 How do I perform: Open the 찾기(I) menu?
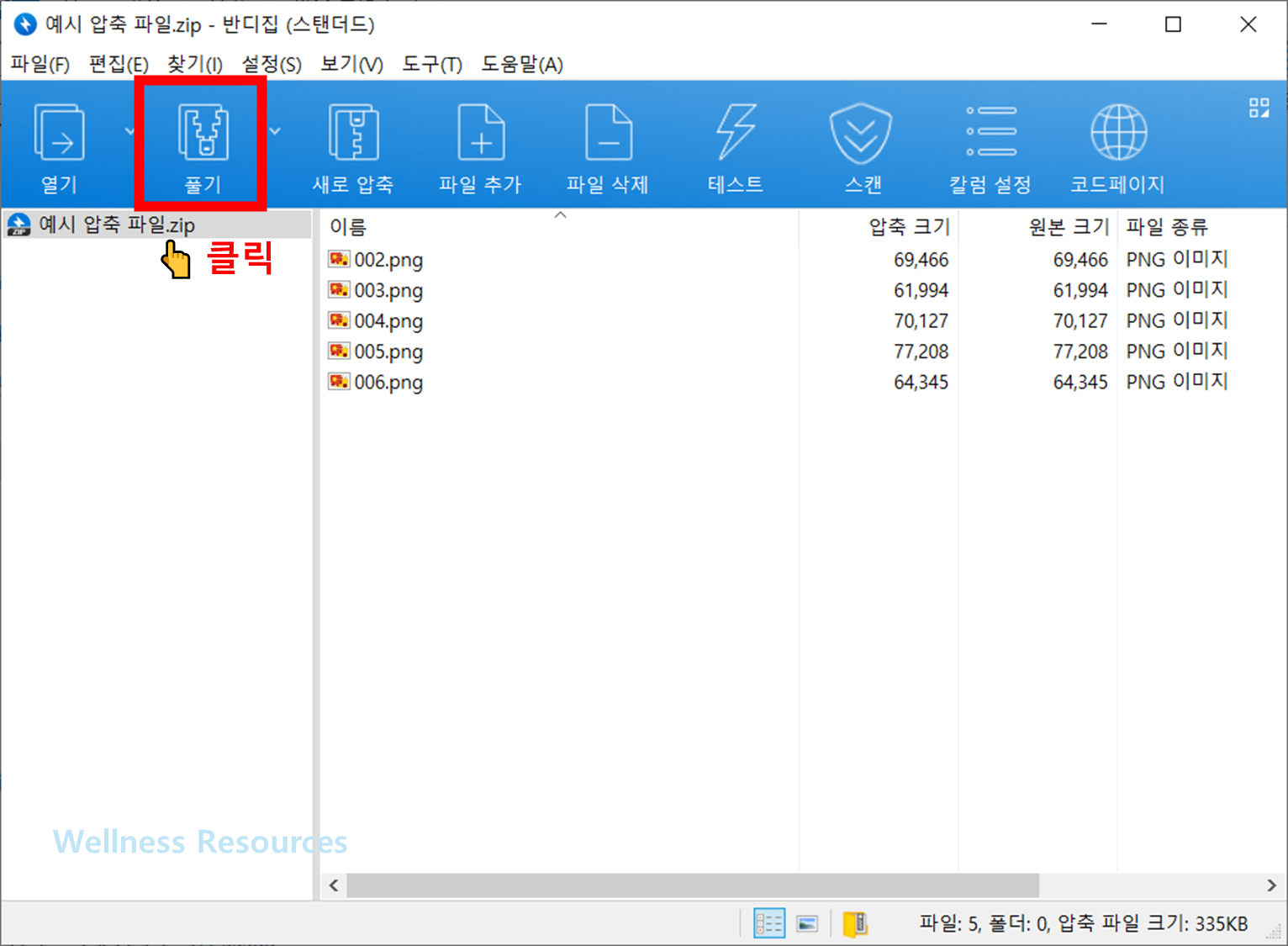(194, 64)
